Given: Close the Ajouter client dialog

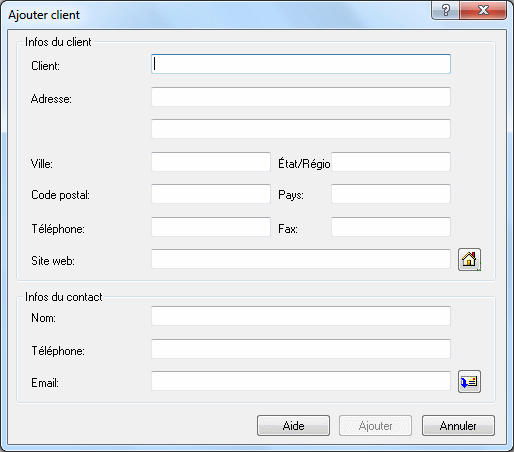Looking at the screenshot, I should (x=483, y=10).
